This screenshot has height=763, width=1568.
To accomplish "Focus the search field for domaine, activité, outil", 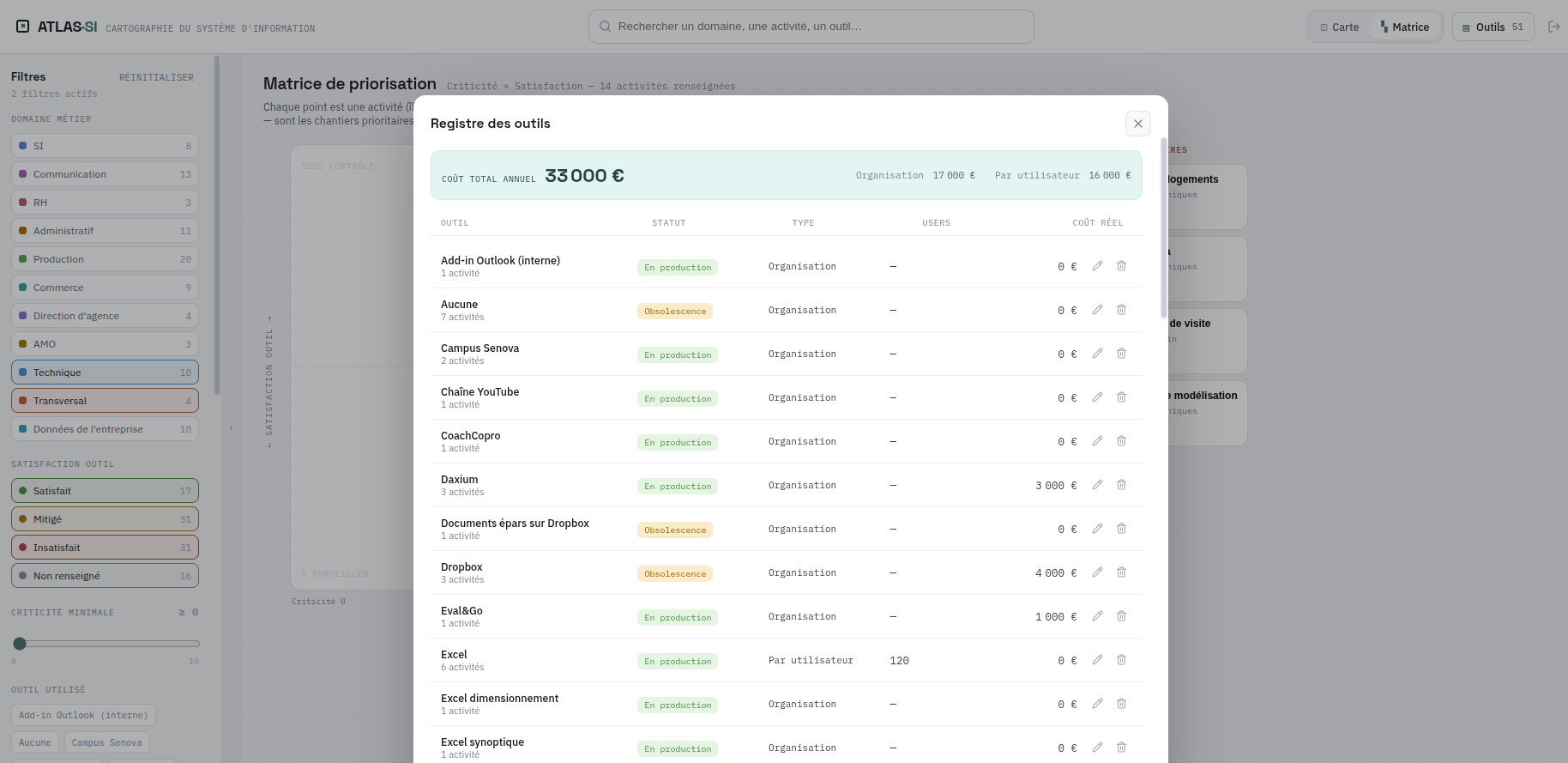I will (811, 27).
